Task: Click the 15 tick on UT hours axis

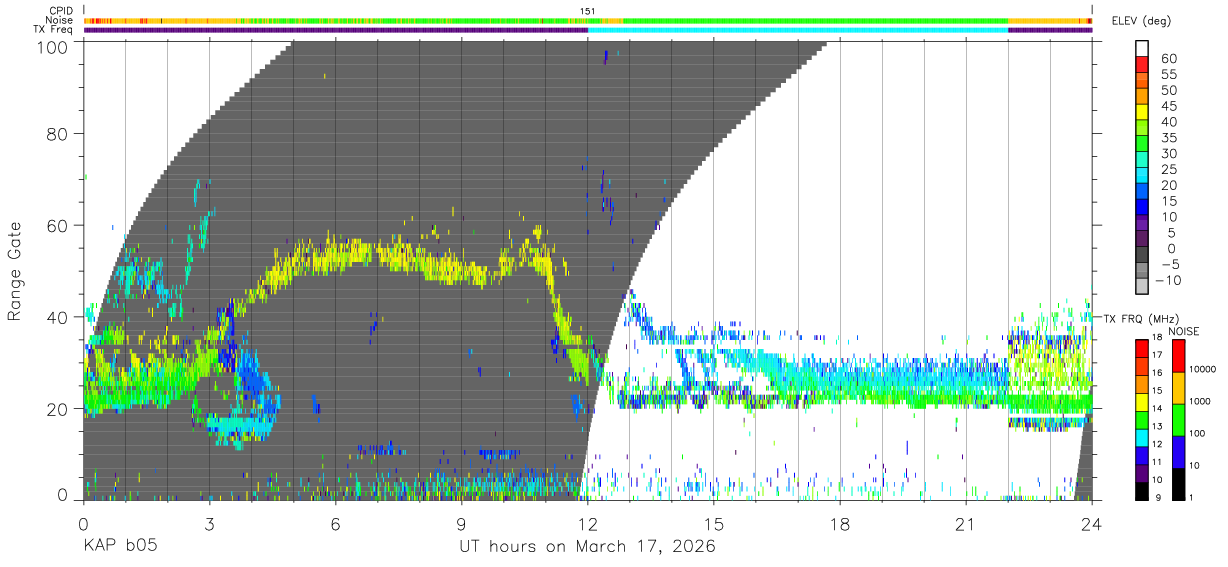Action: [x=714, y=524]
